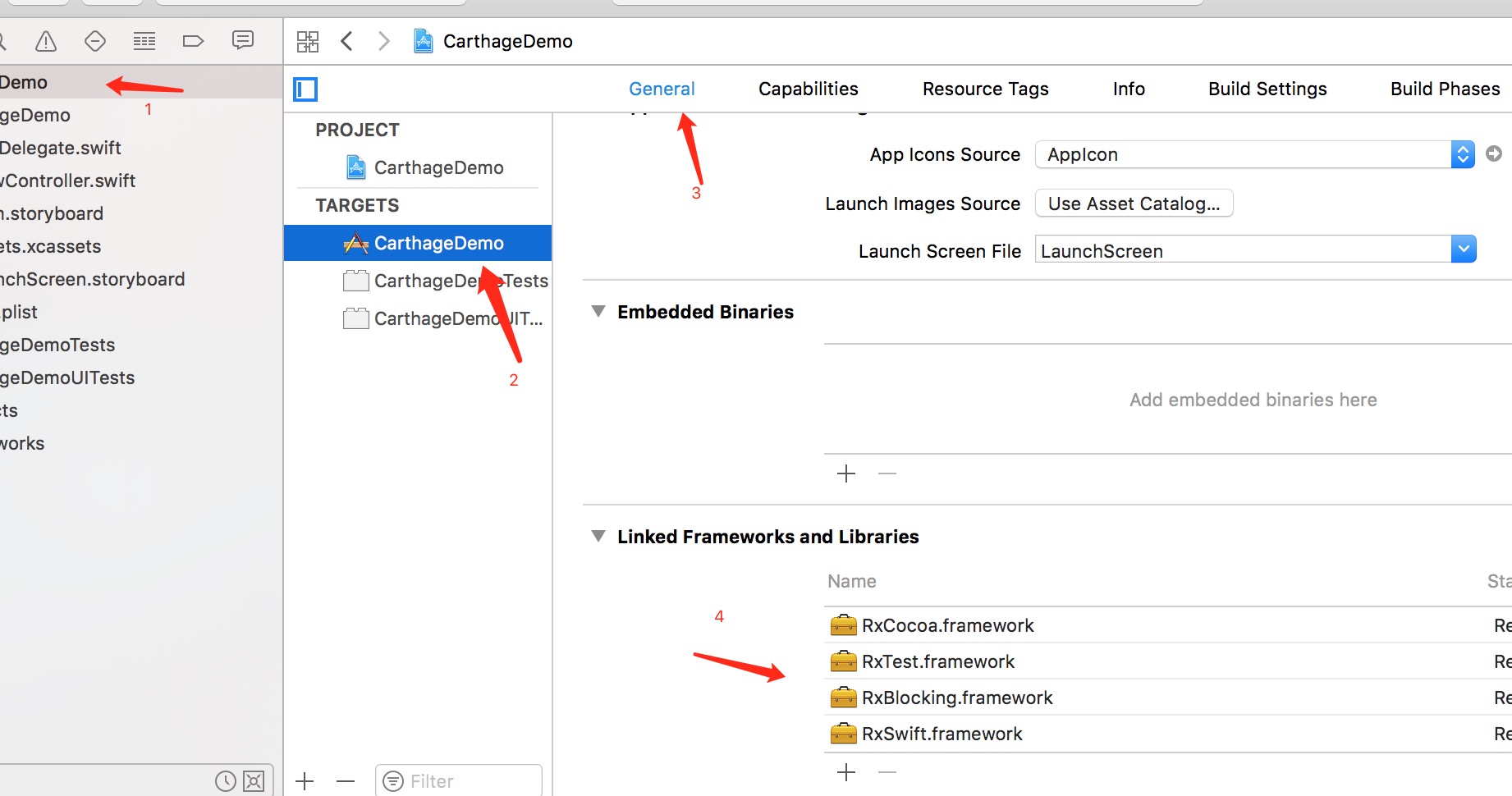Select the plist file in navigator
Screen dimensions: 1512x796
pos(141,312)
